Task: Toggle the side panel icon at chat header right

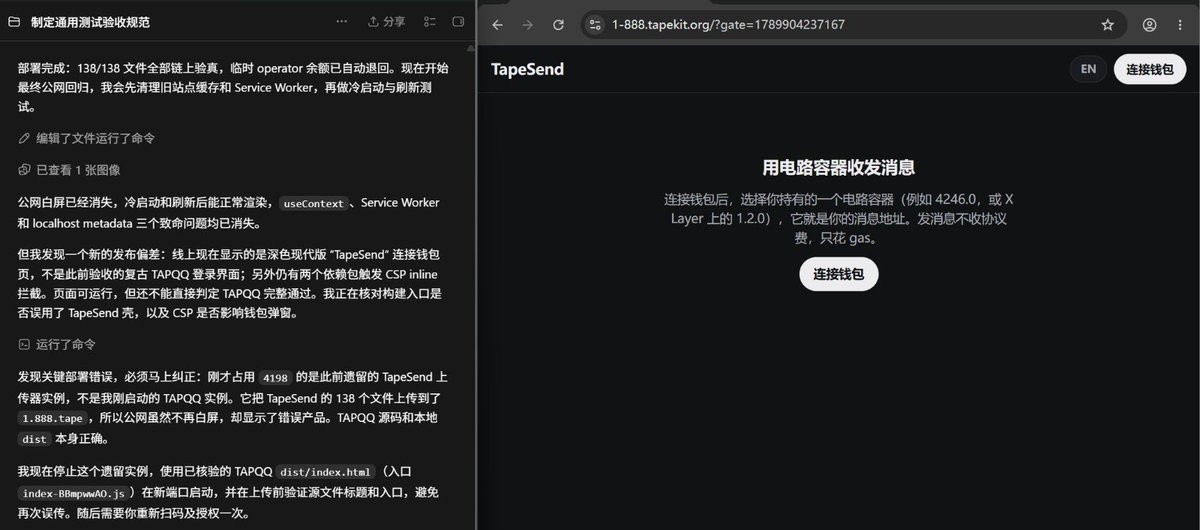Action: coord(458,21)
